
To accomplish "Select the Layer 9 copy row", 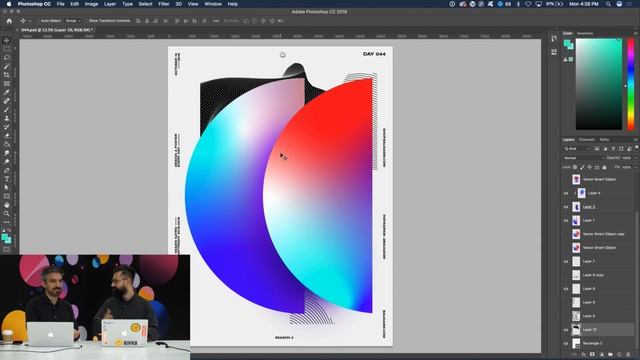I will (598, 275).
